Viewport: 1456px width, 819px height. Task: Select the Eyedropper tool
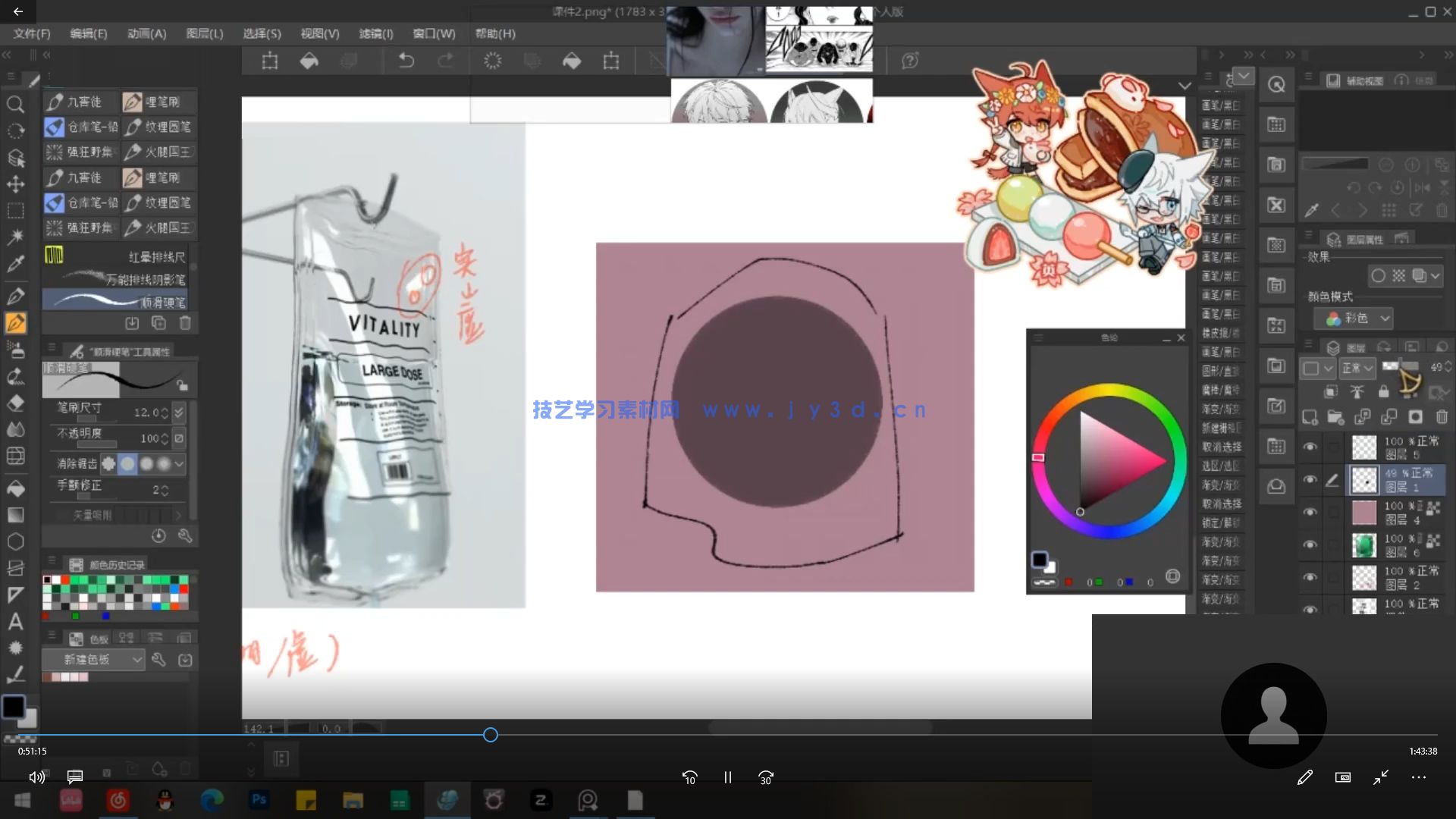pos(17,264)
